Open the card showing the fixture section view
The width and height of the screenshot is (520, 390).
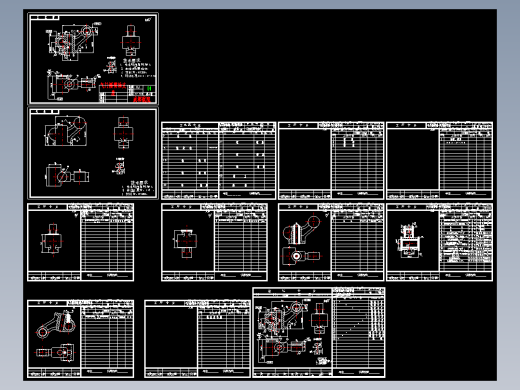coord(439,242)
